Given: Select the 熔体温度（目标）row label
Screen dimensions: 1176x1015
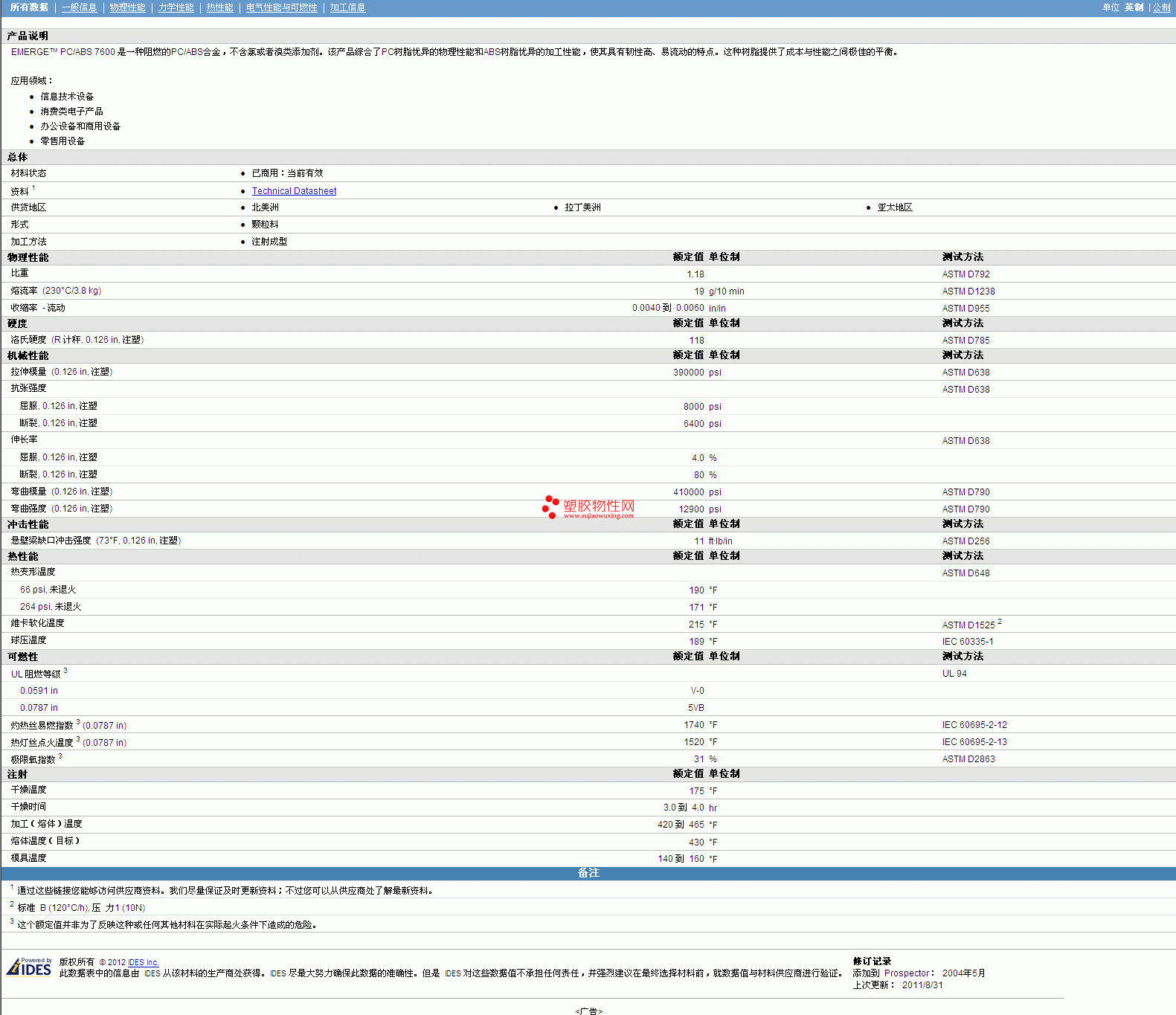Looking at the screenshot, I should click(45, 841).
